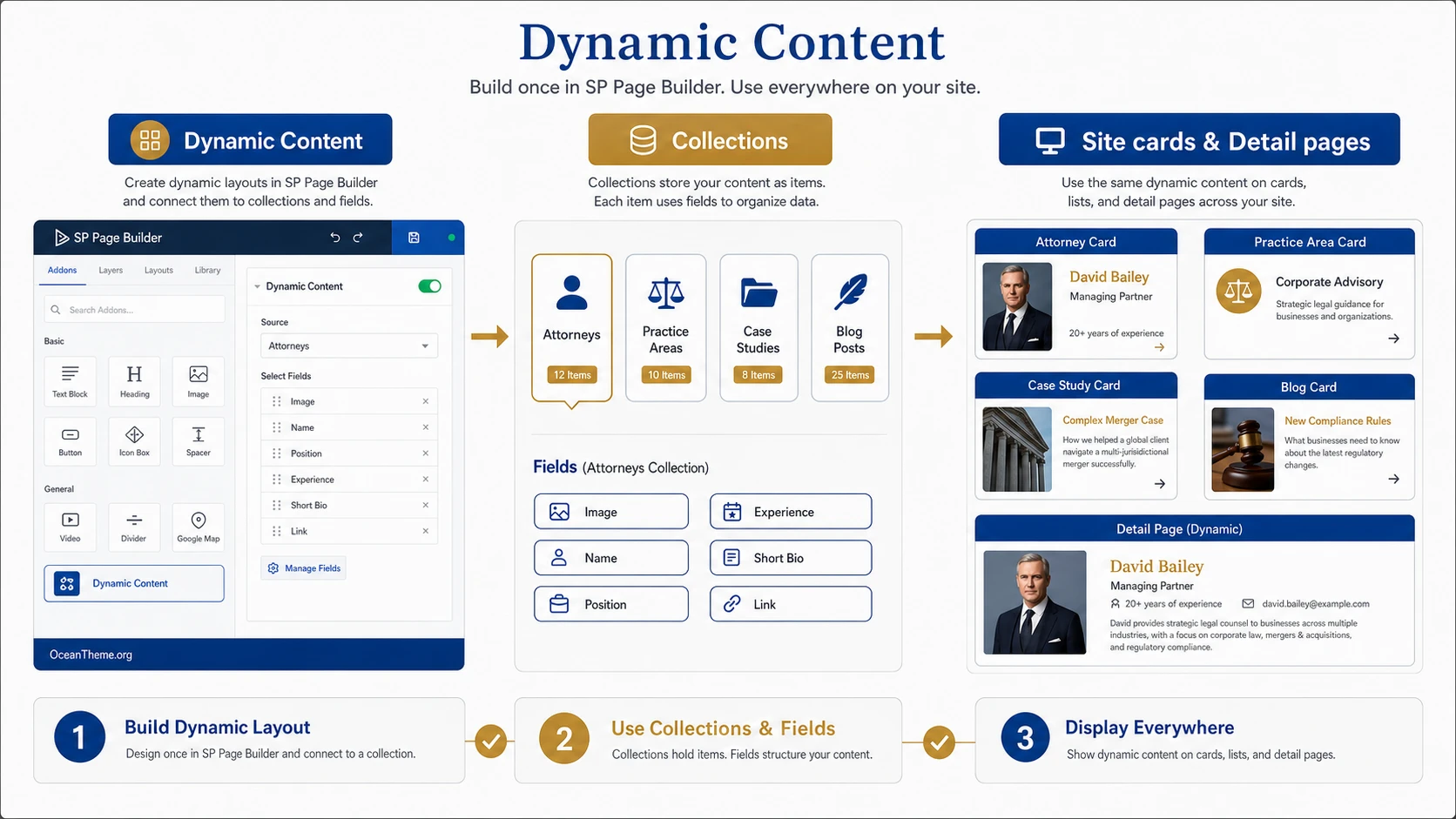1456x819 pixels.
Task: Open the Manage Fields button
Action: pyautogui.click(x=304, y=568)
